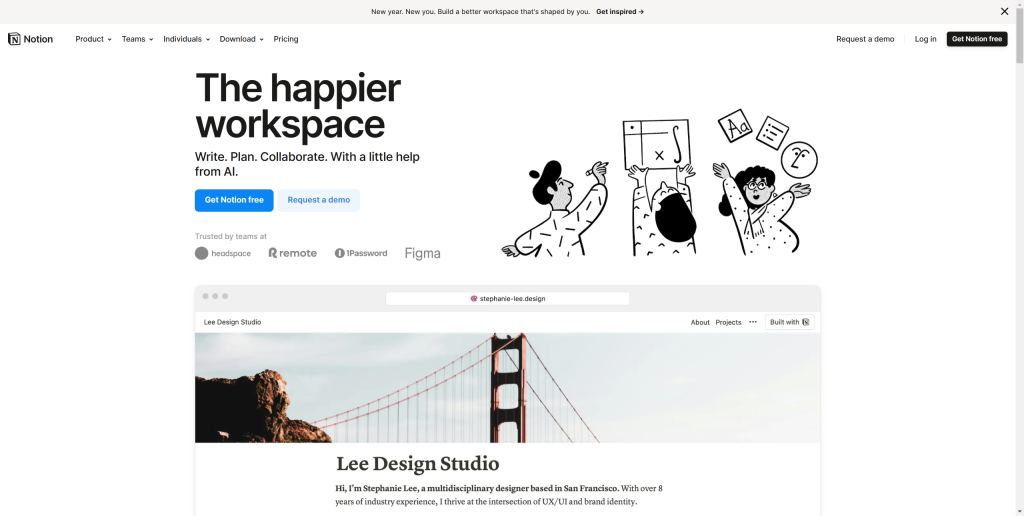Click the Aa typography card in the illustration
1024x516 pixels.
coord(736,126)
